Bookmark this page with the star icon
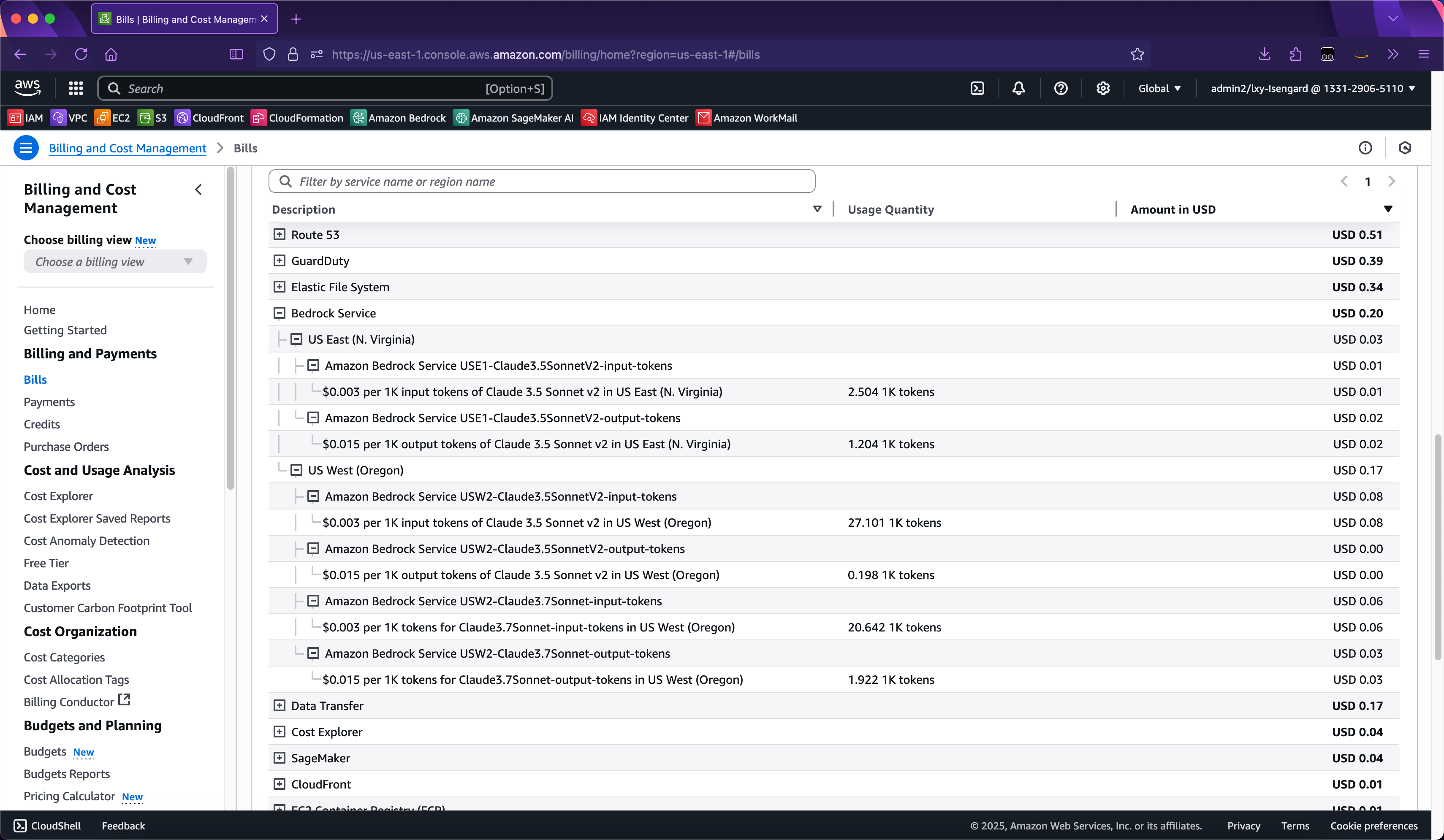Image resolution: width=1444 pixels, height=840 pixels. [x=1137, y=54]
